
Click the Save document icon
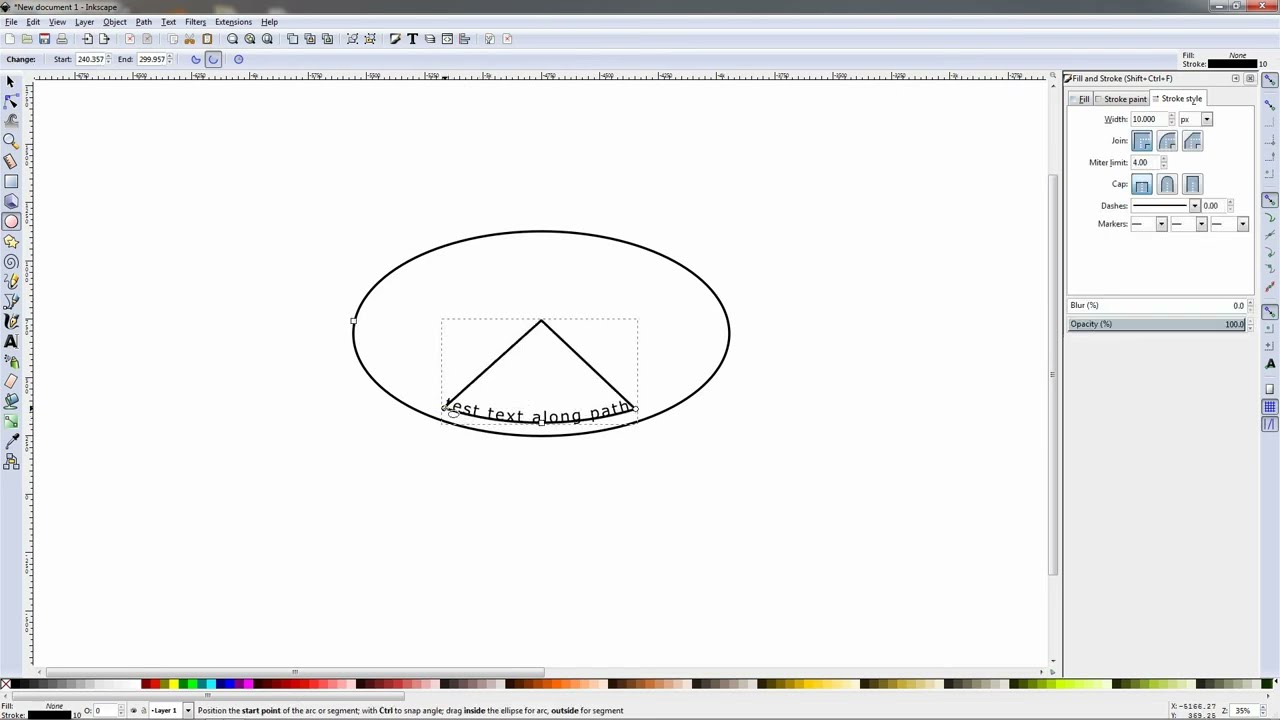click(x=44, y=39)
